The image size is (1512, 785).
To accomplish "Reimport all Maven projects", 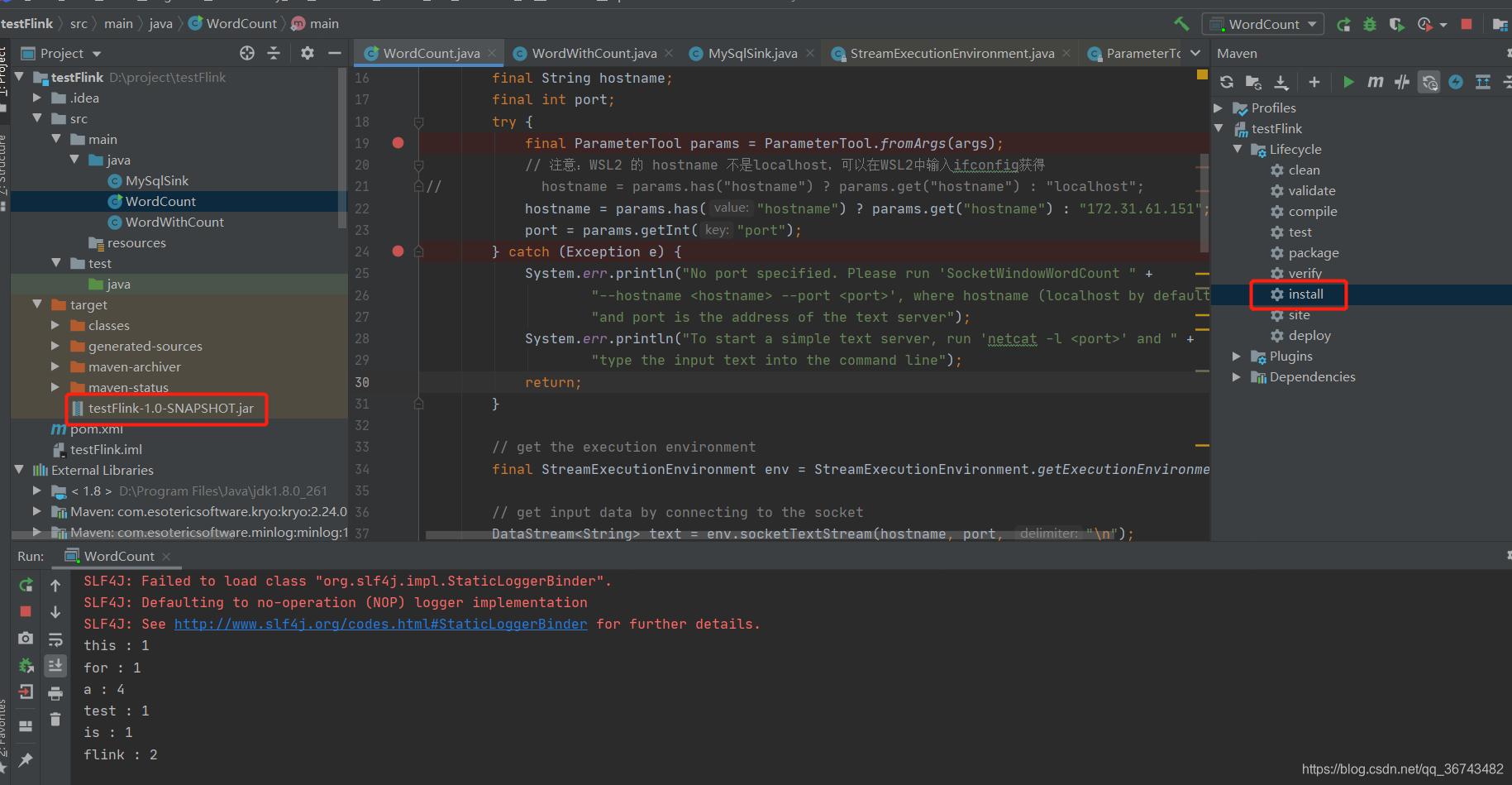I will pos(1227,82).
